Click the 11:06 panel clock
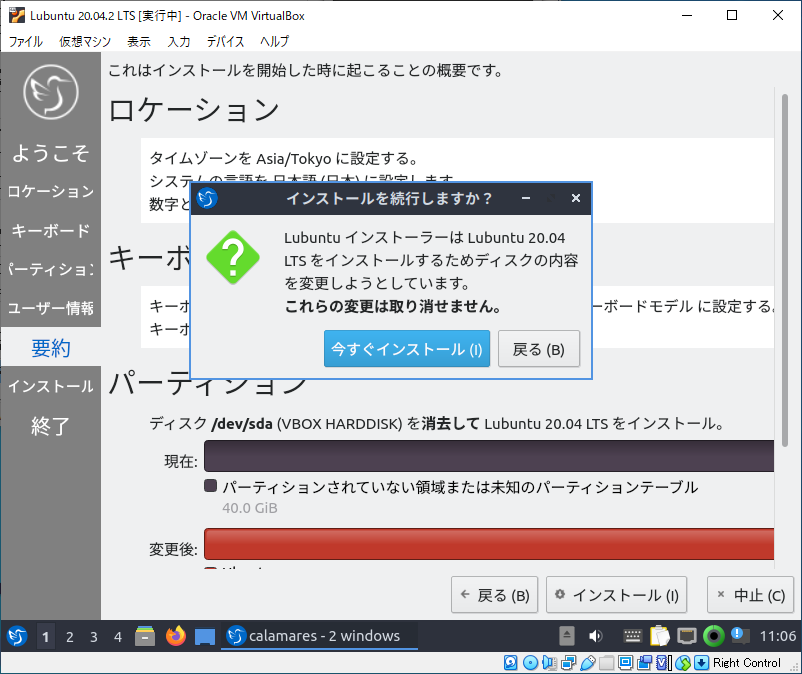802x674 pixels. pyautogui.click(x=777, y=636)
